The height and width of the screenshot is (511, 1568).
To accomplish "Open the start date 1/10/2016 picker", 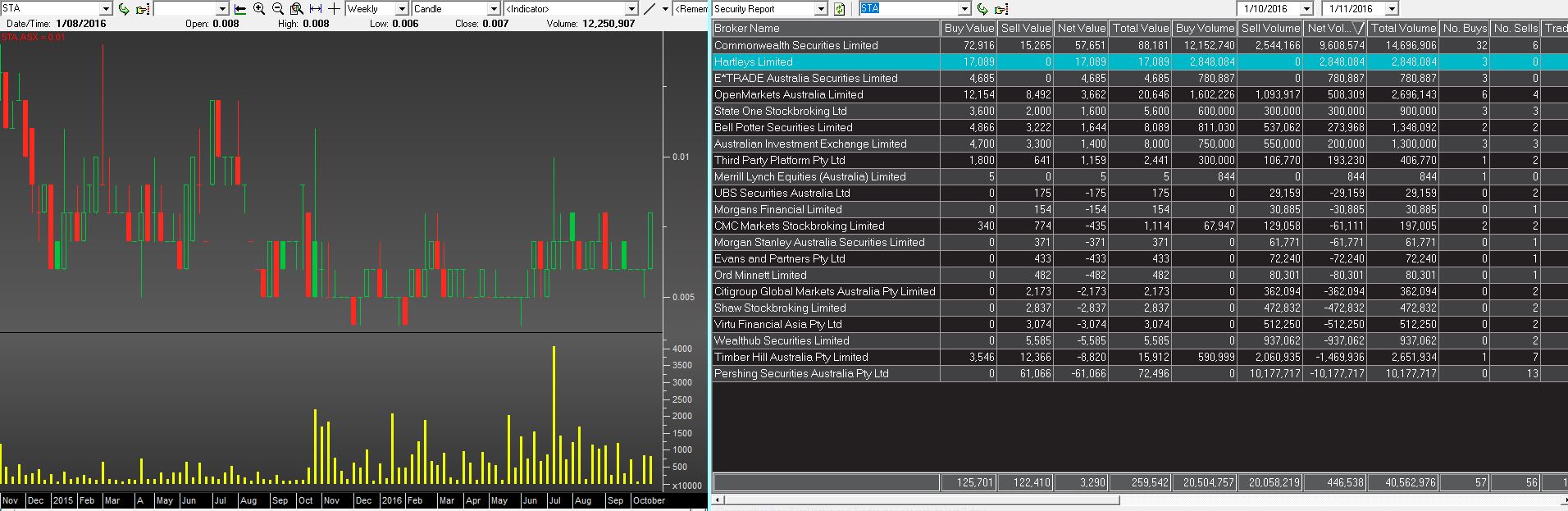I will (1306, 9).
